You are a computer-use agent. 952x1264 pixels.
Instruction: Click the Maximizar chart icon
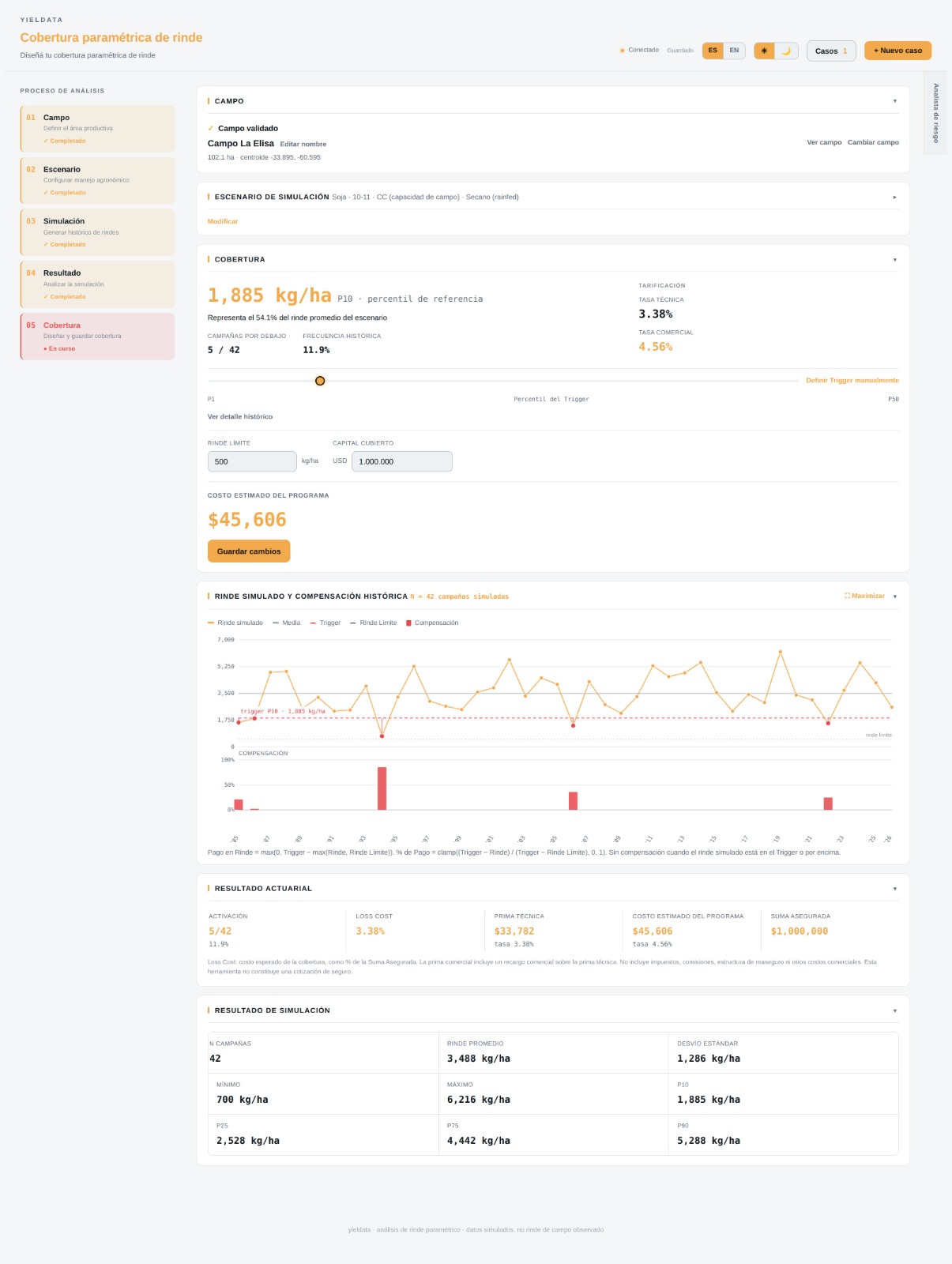tap(848, 596)
